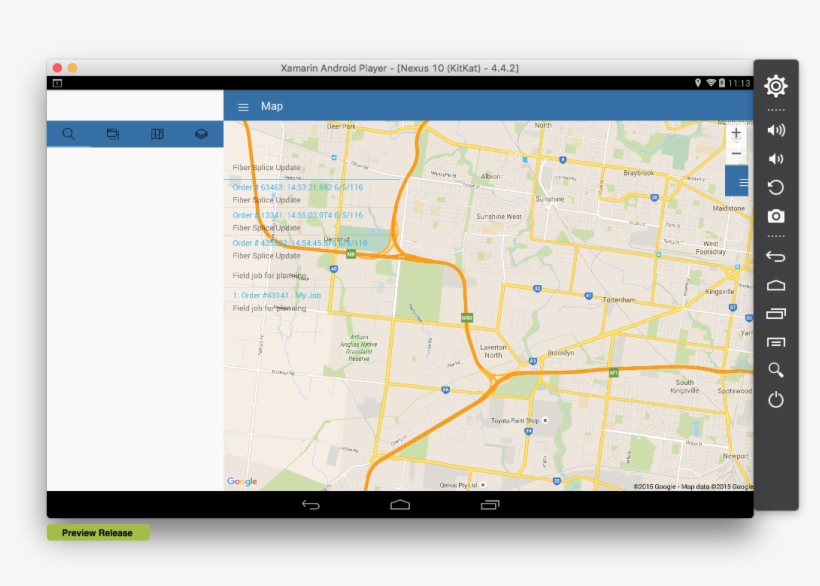Expand the blue drawer handle on map edge
The width and height of the screenshot is (820, 586).
(x=741, y=182)
